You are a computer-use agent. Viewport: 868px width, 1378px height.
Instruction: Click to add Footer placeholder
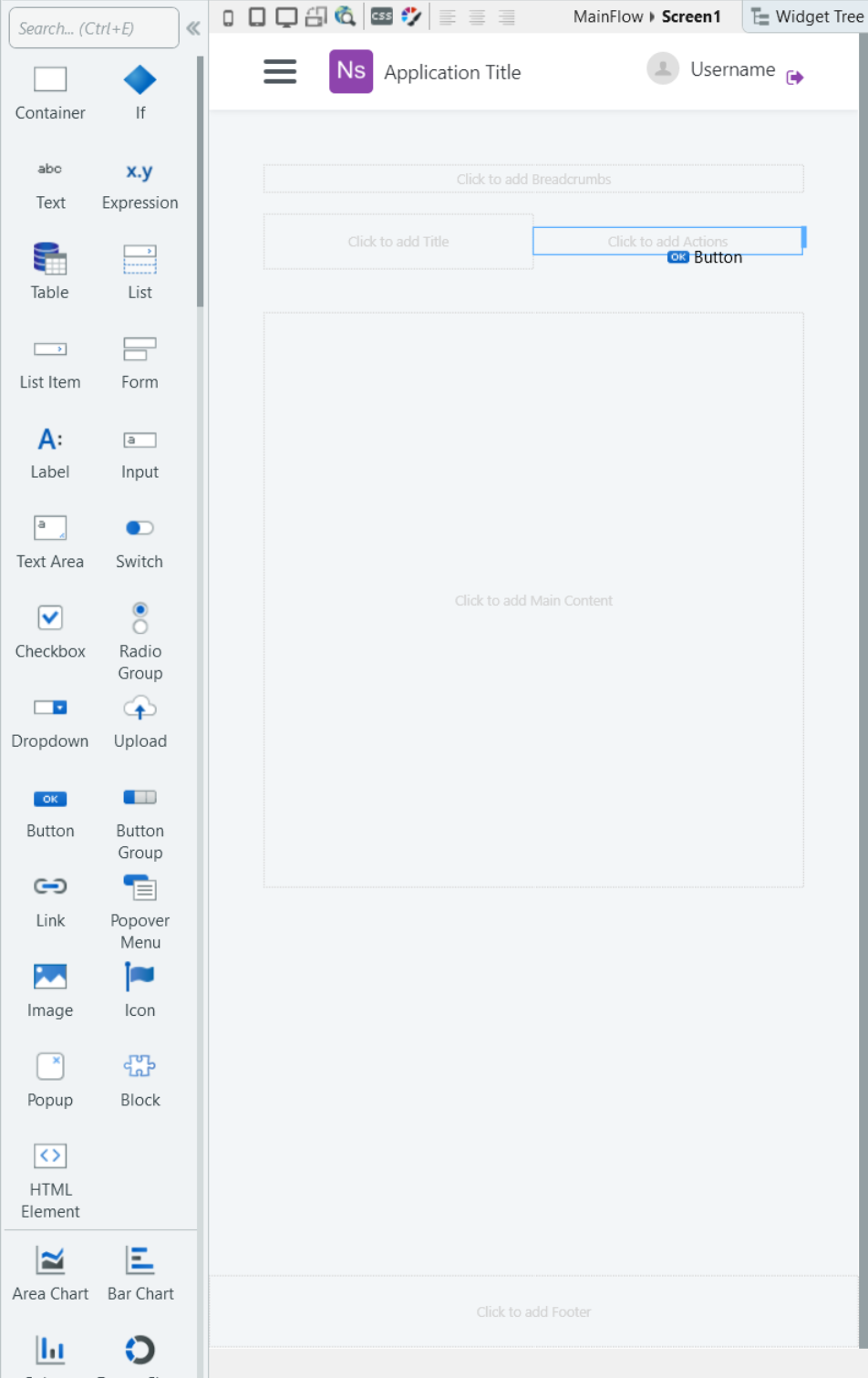pos(533,1311)
